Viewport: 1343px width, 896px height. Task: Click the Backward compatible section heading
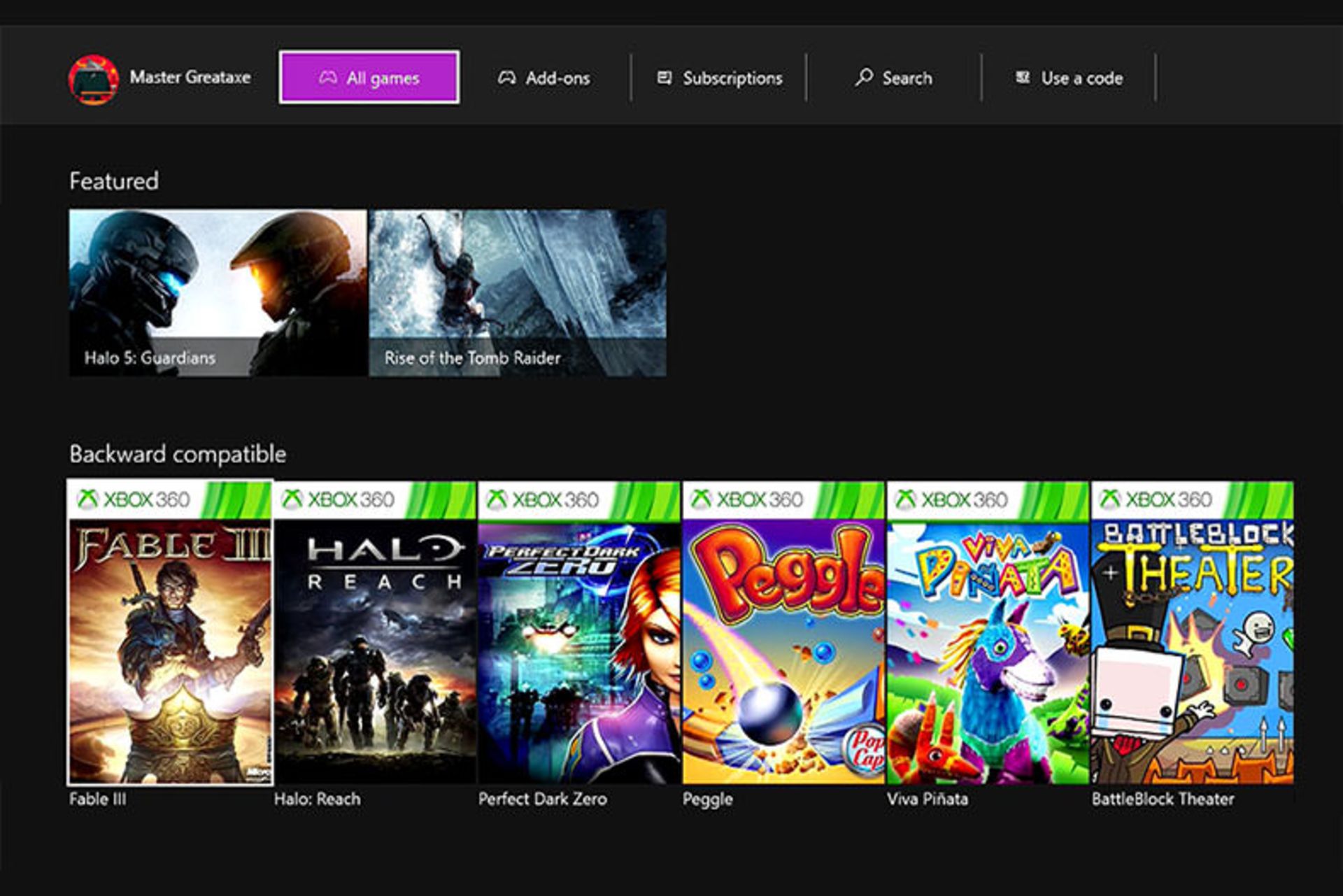[178, 455]
